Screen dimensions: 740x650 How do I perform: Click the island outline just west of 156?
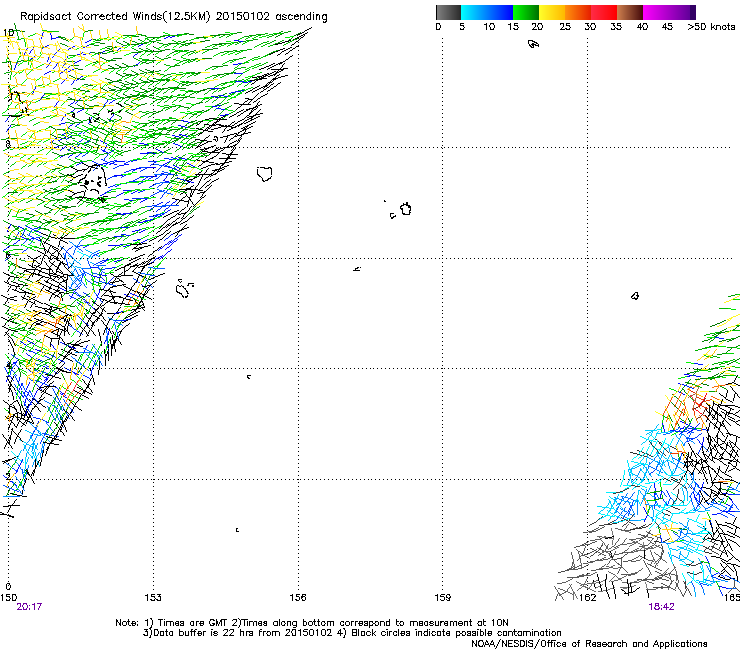click(264, 173)
